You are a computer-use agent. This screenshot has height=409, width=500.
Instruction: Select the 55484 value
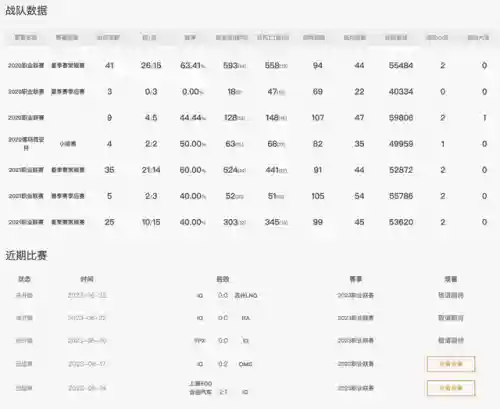point(401,65)
